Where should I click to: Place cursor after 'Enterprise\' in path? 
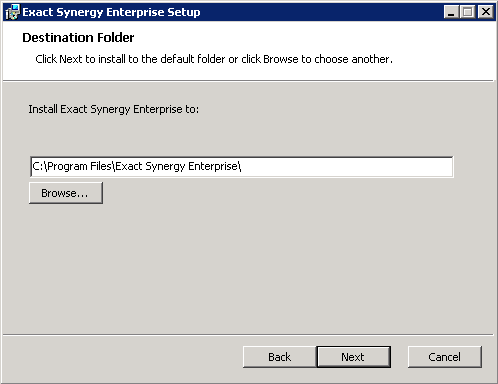coord(242,166)
